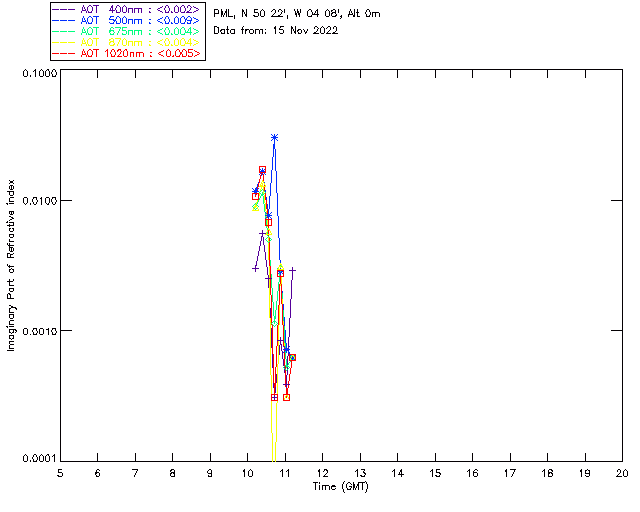Screen dimensions: 640x512
Task: Click the x-axis tick label 12
Action: (x=322, y=473)
